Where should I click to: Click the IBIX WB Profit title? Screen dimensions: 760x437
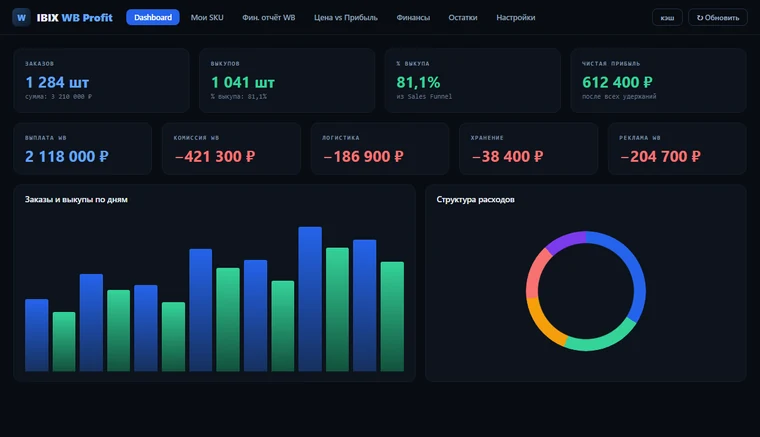point(75,18)
